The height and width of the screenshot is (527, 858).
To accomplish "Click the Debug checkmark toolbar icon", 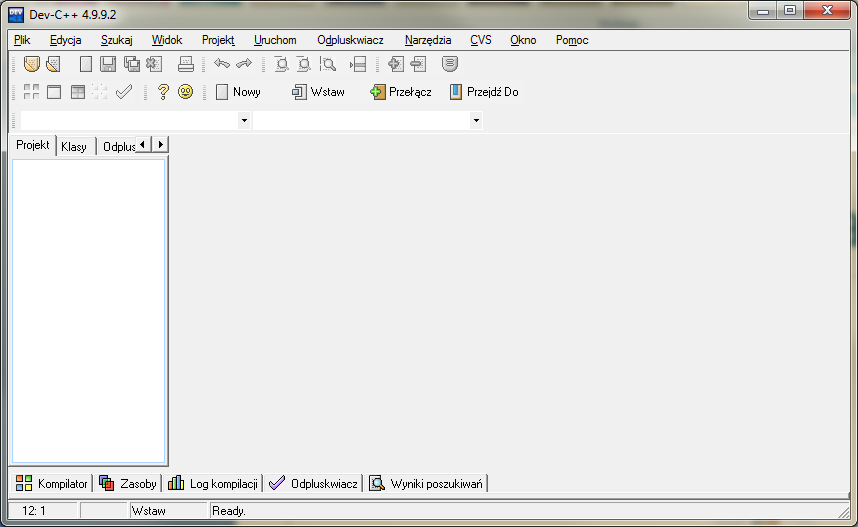I will pos(124,91).
